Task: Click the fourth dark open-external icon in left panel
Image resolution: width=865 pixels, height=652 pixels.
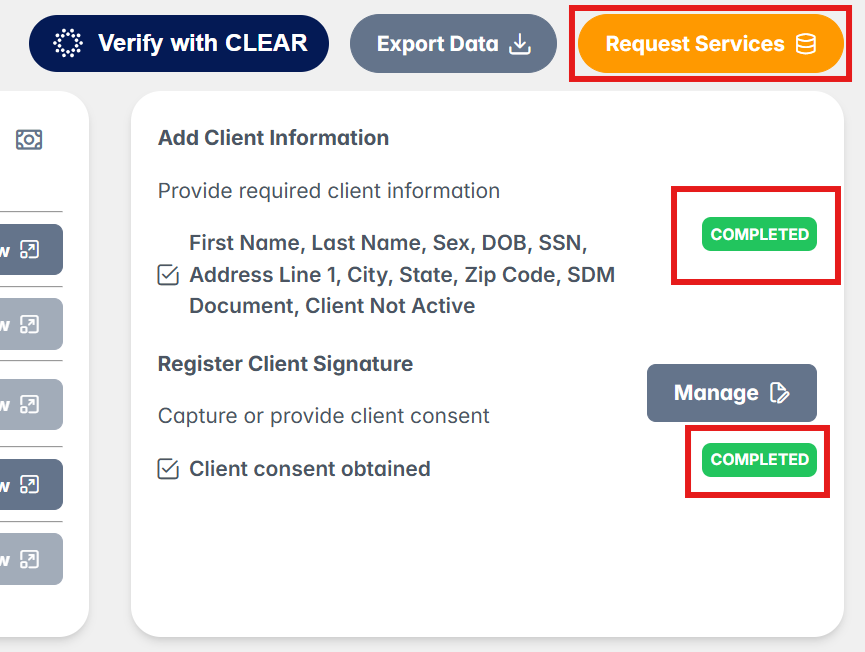Action: [x=30, y=485]
